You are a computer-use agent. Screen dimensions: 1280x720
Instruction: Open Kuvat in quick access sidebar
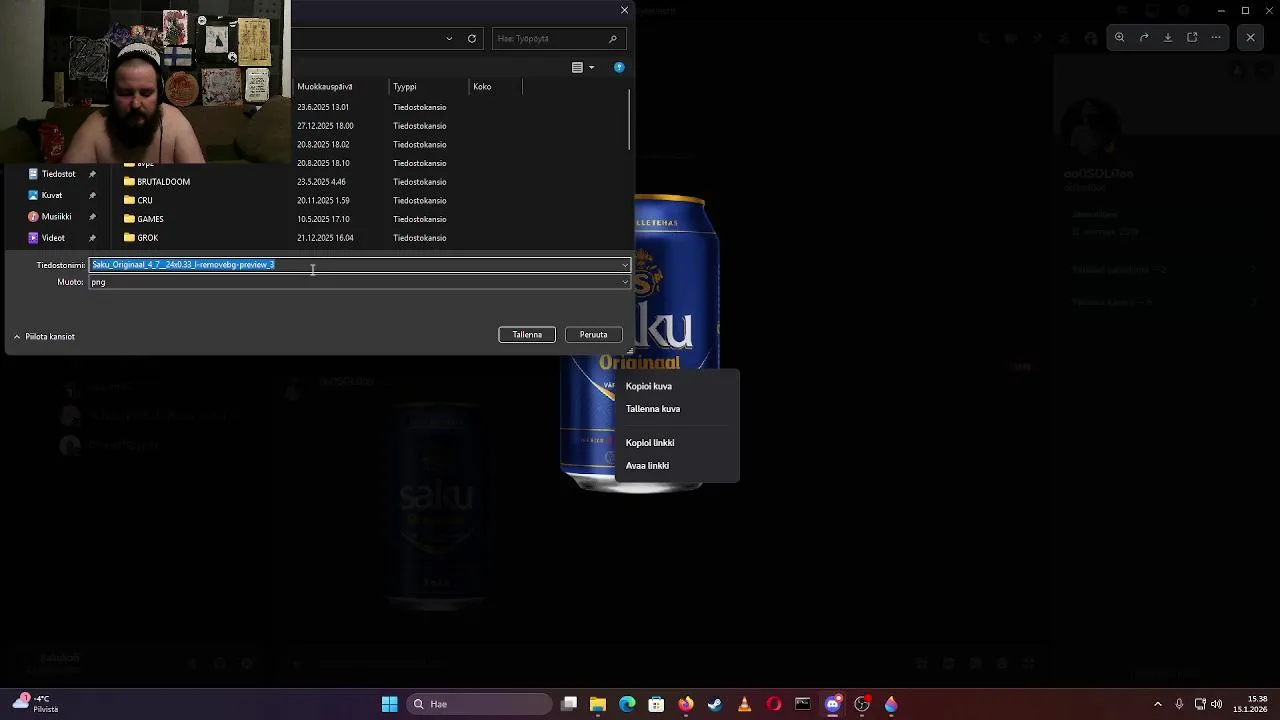51,196
